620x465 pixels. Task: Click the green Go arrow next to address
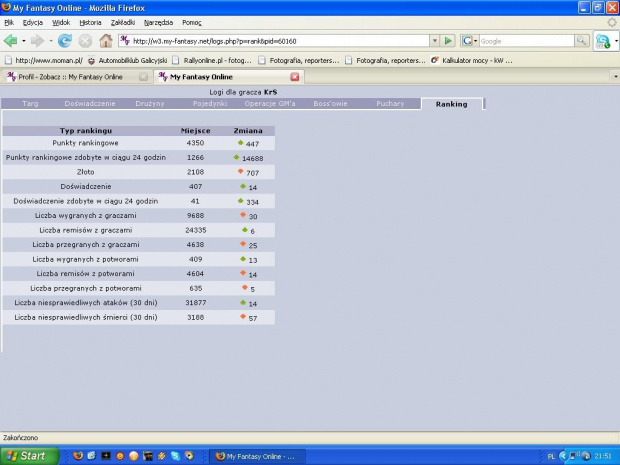pos(448,41)
